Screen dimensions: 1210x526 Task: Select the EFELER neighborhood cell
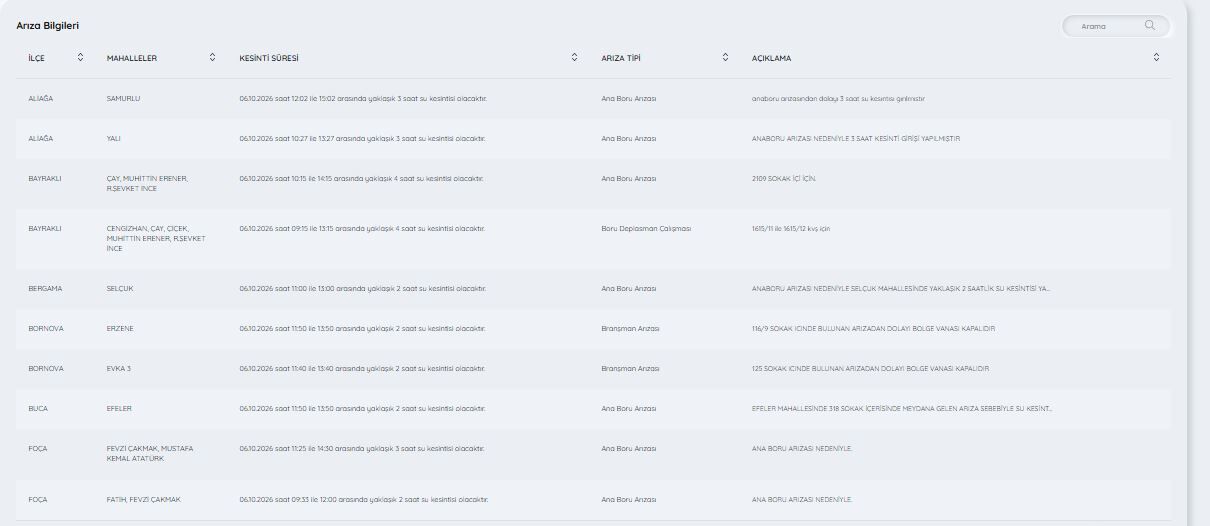(119, 409)
